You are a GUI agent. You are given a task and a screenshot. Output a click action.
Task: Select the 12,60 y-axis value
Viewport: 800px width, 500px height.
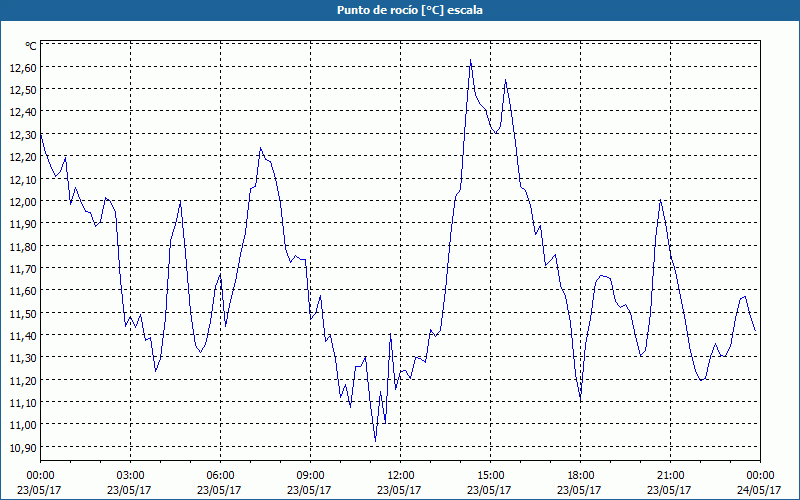click(23, 67)
